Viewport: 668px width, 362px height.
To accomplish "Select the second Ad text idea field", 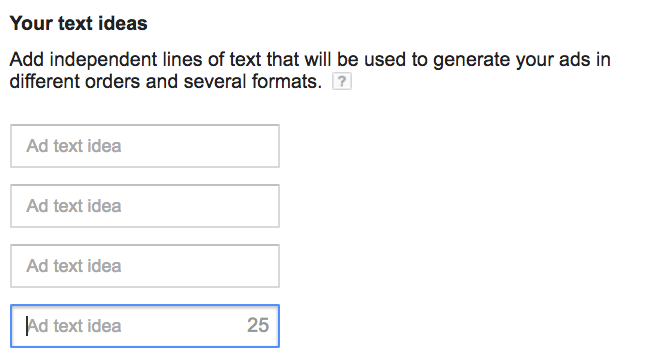I will (x=145, y=206).
